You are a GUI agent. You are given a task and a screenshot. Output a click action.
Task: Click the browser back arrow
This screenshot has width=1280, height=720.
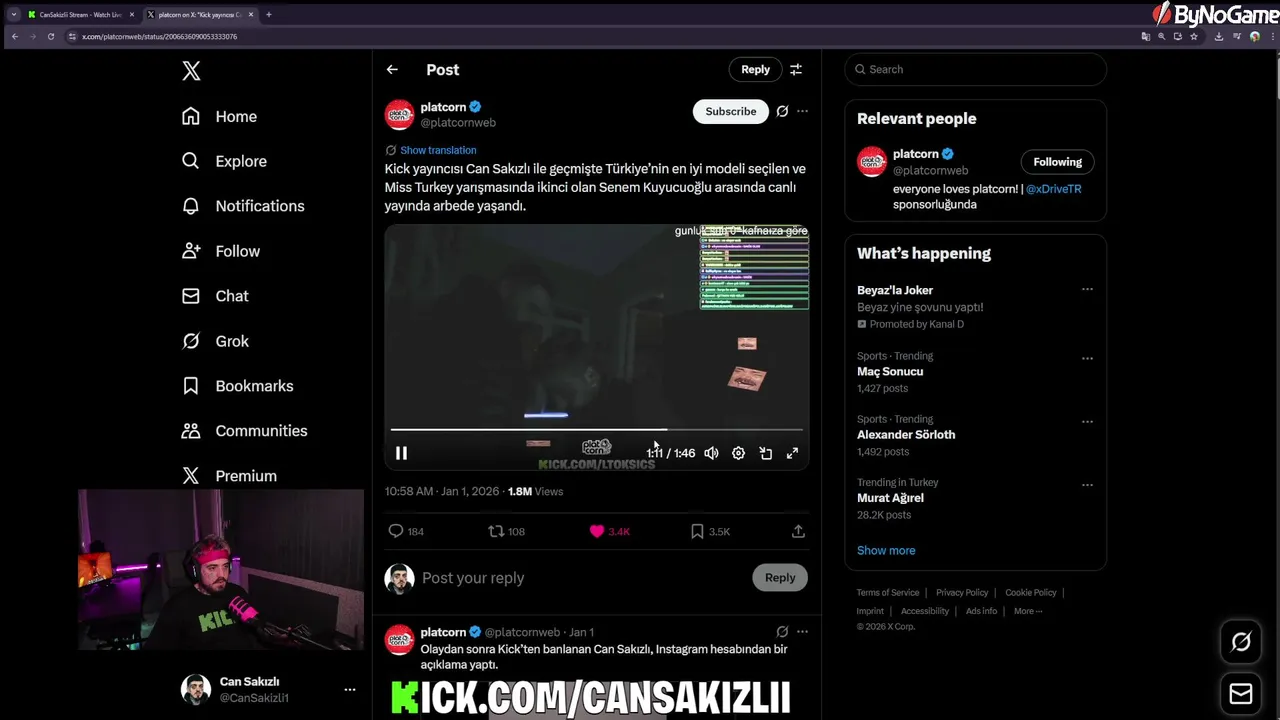[15, 36]
